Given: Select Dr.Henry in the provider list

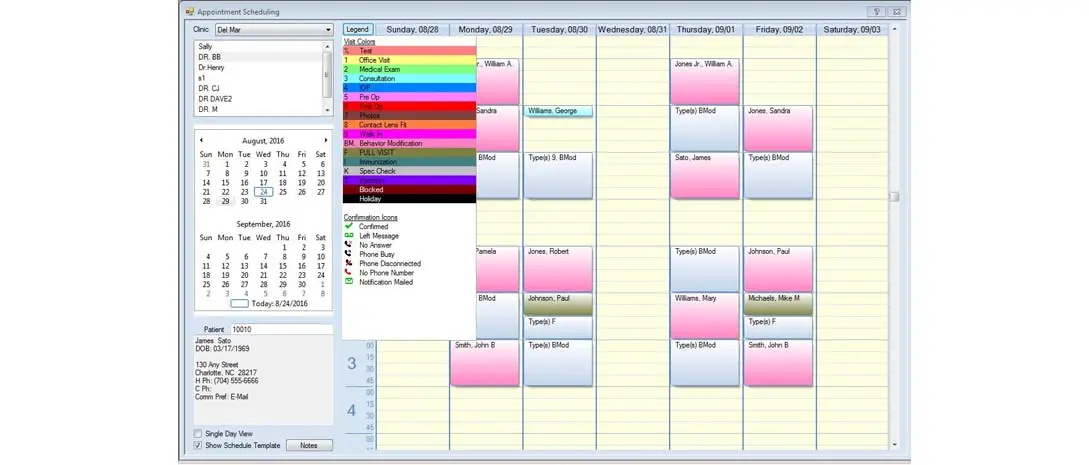Looking at the screenshot, I should click(258, 67).
